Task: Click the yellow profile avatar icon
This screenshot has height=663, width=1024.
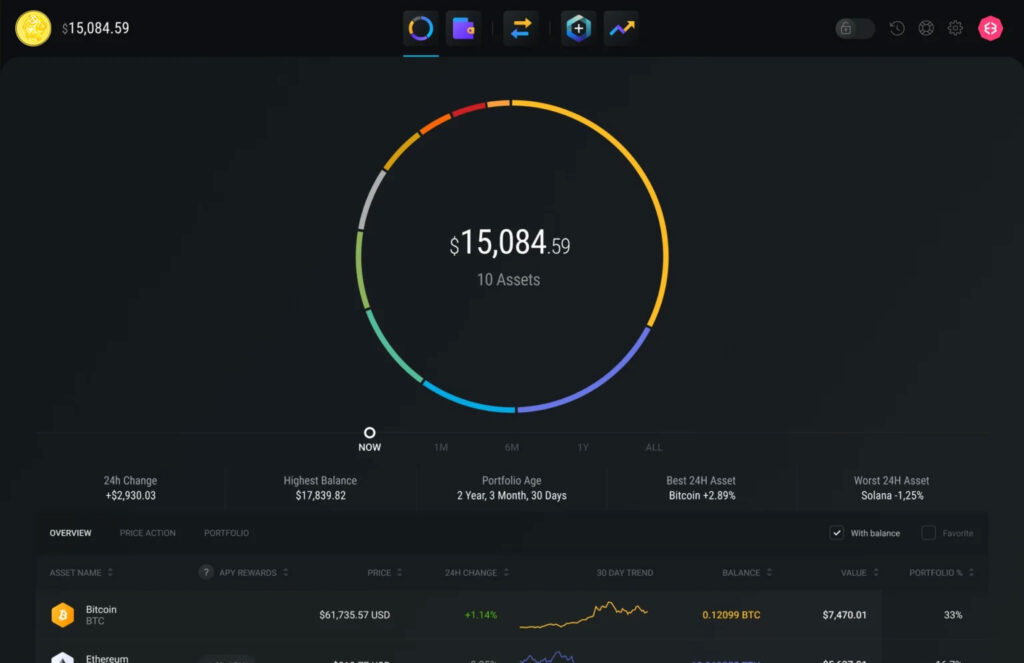Action: (x=33, y=28)
